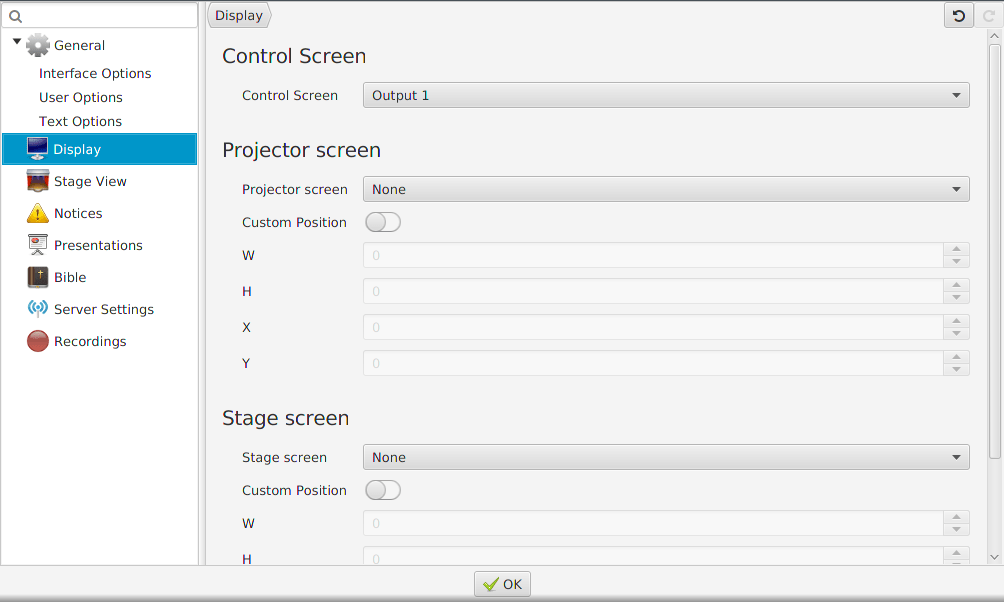
Task: Open Interface Options from the sidebar
Action: 95,73
